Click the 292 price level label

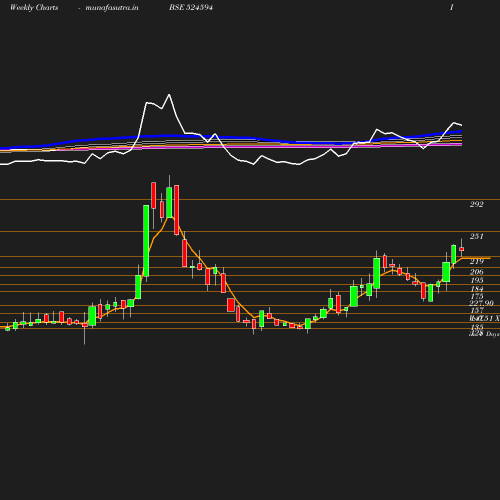(476, 204)
